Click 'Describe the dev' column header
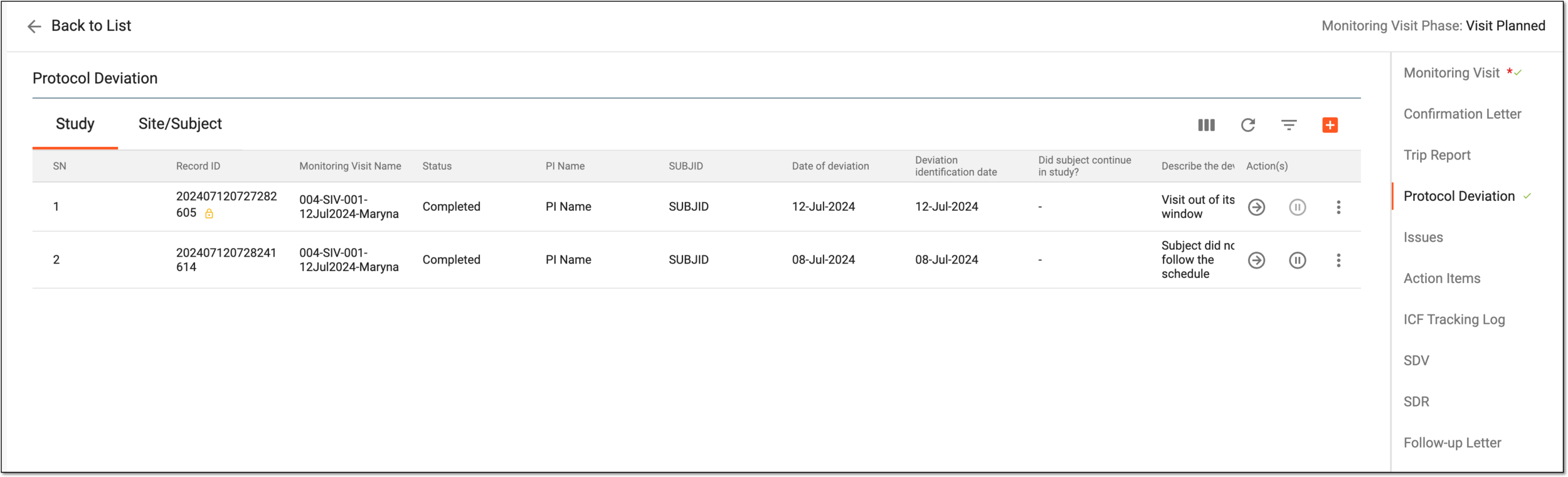Viewport: 1568px width, 477px height. [1197, 166]
